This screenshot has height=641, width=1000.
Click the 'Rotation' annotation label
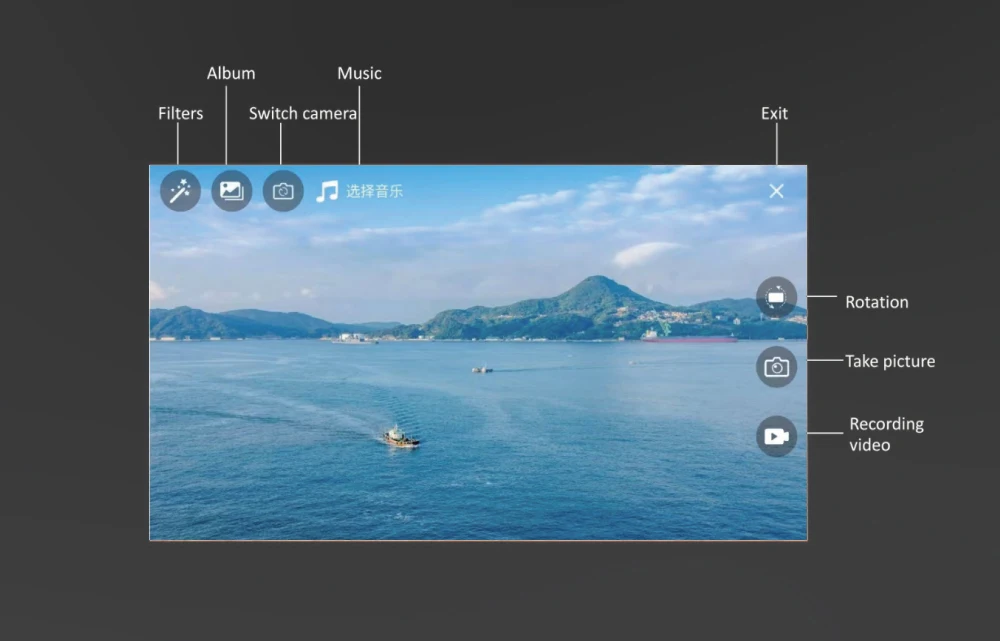pyautogui.click(x=877, y=302)
